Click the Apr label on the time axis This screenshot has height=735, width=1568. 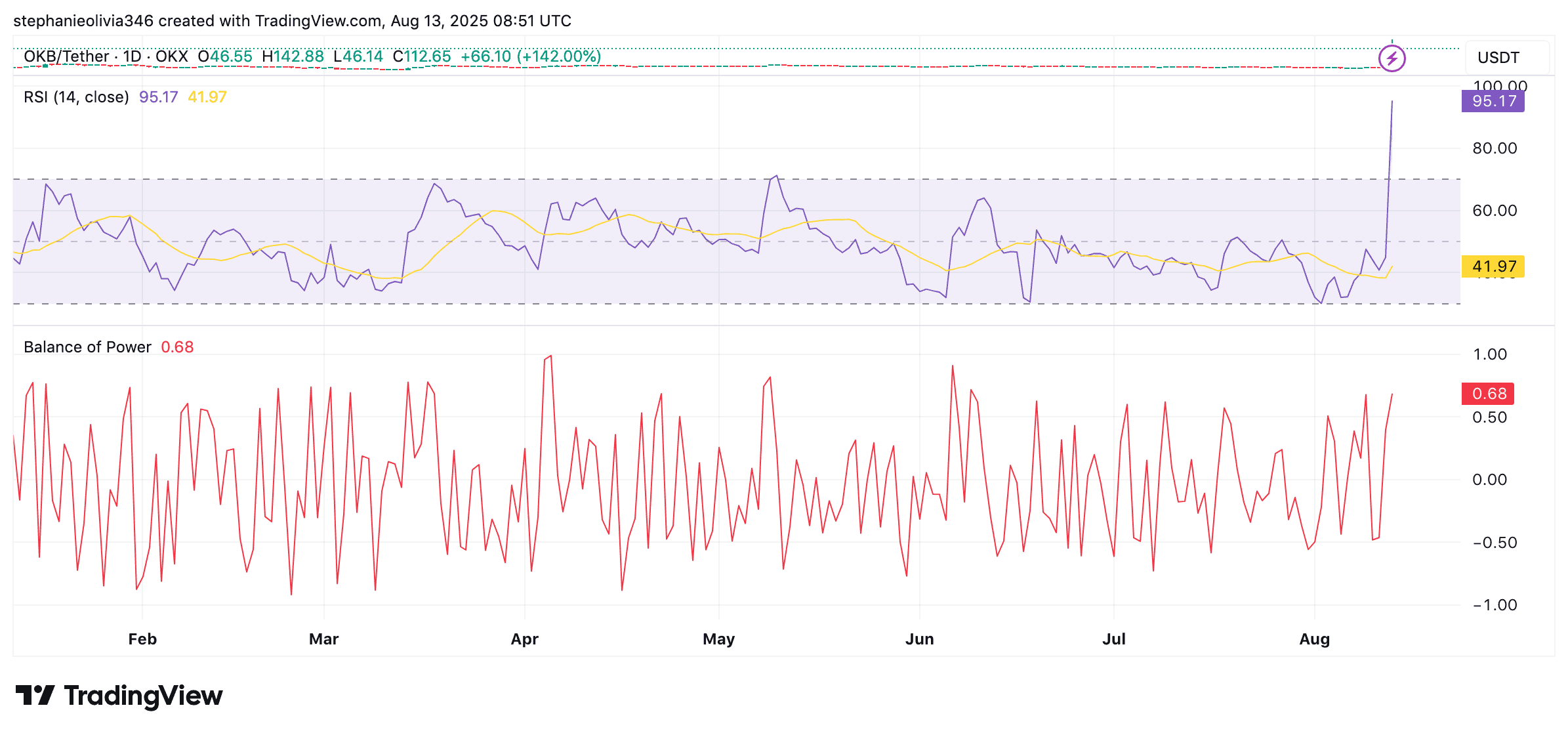pyautogui.click(x=524, y=639)
